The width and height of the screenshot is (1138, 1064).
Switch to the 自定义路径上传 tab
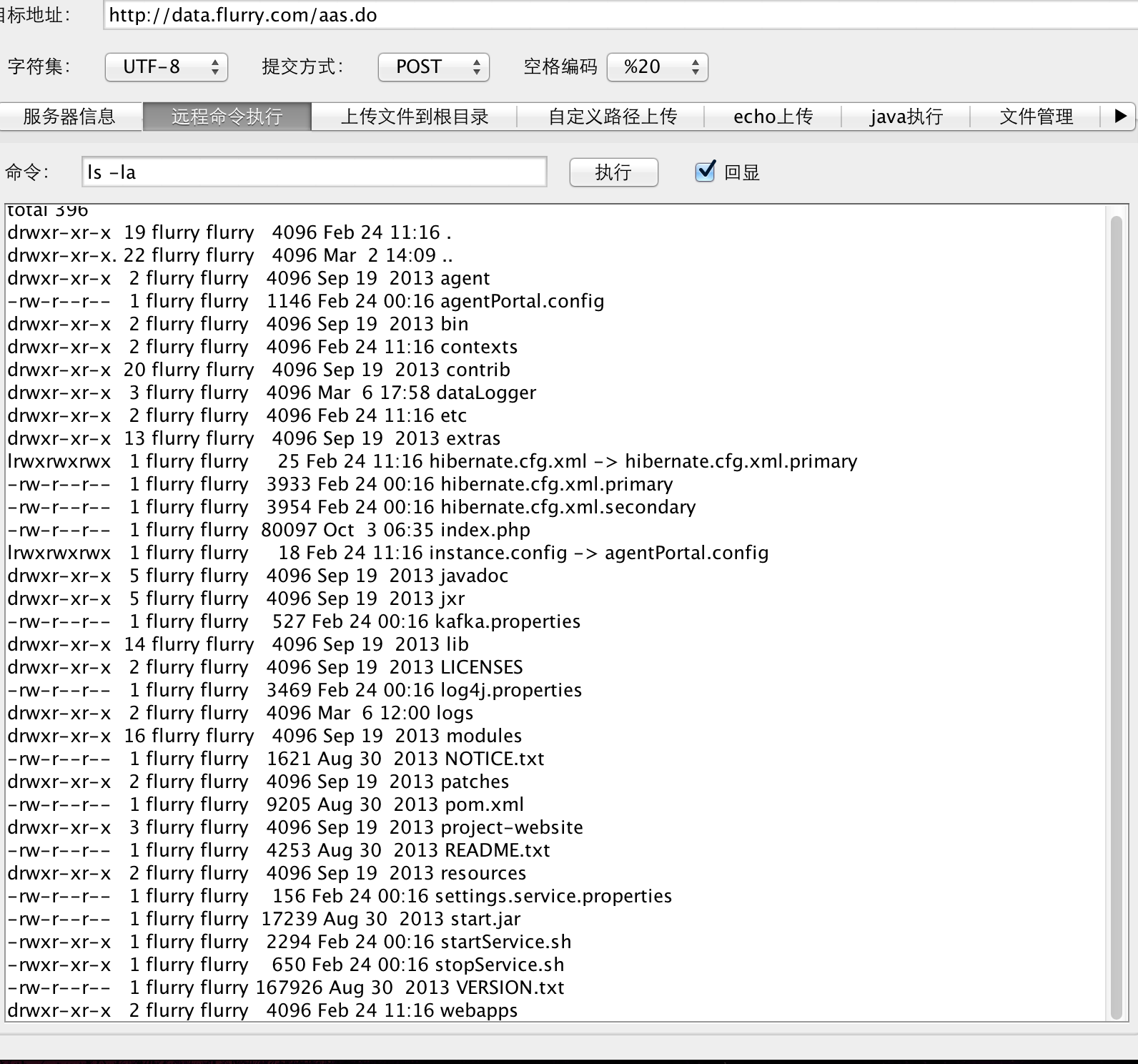point(612,117)
